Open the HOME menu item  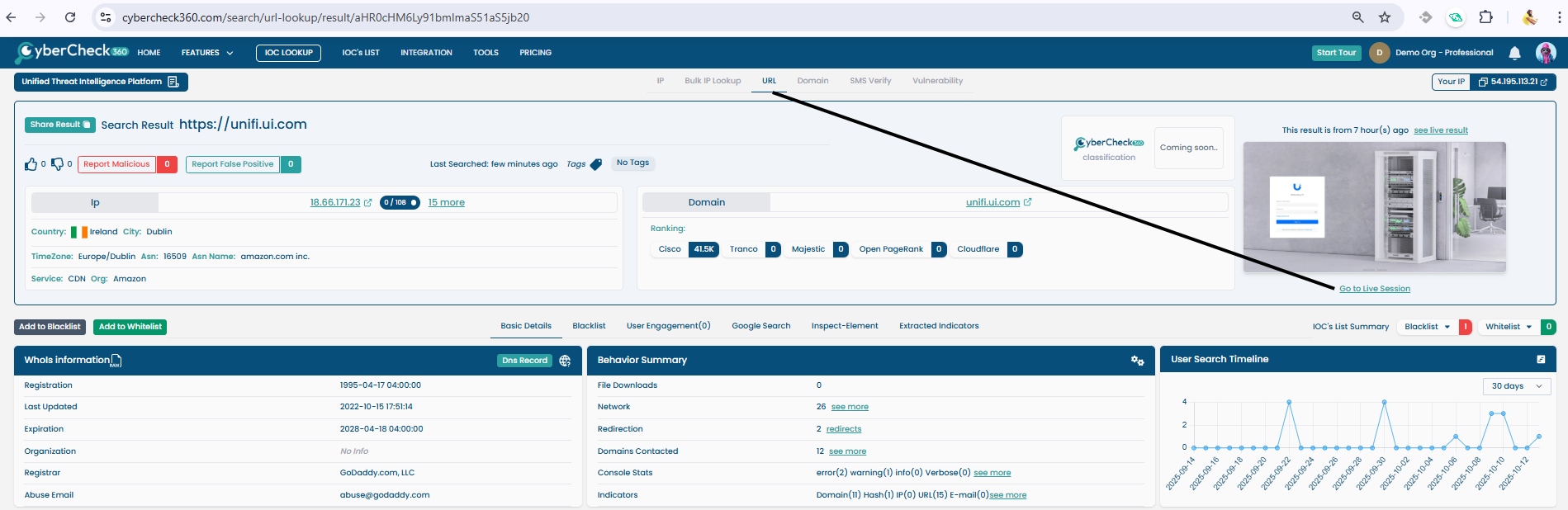149,53
